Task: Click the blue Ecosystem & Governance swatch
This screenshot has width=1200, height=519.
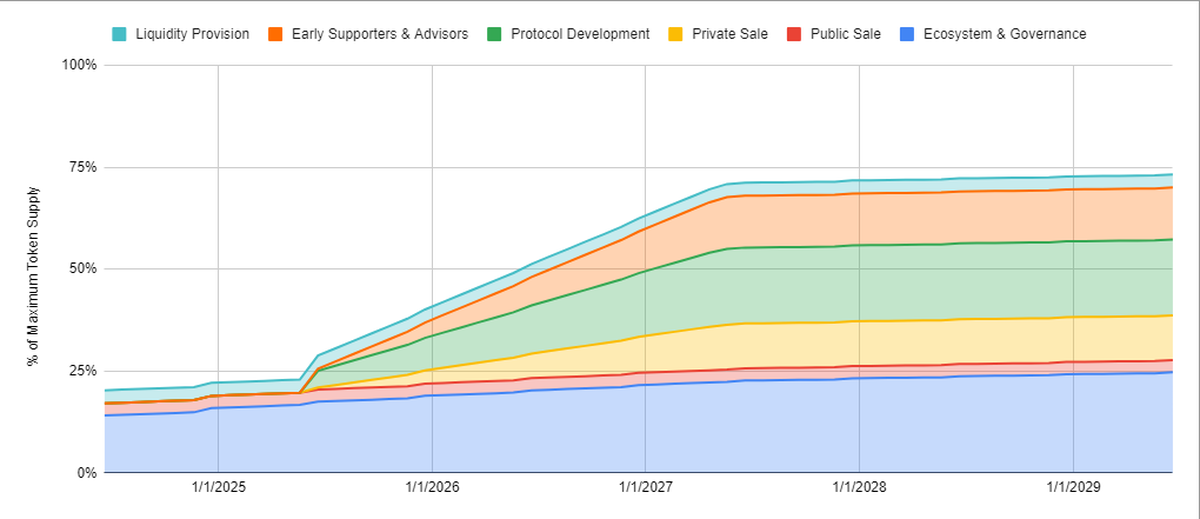Action: (907, 34)
